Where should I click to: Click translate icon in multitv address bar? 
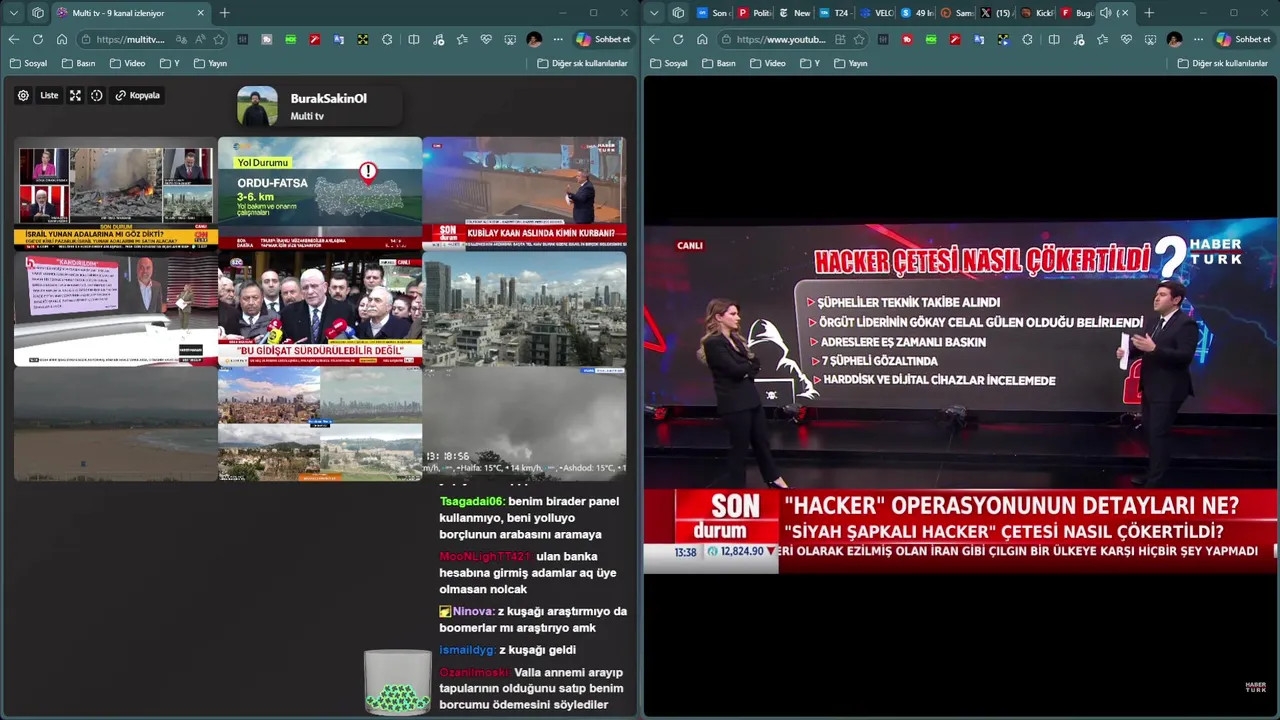181,39
